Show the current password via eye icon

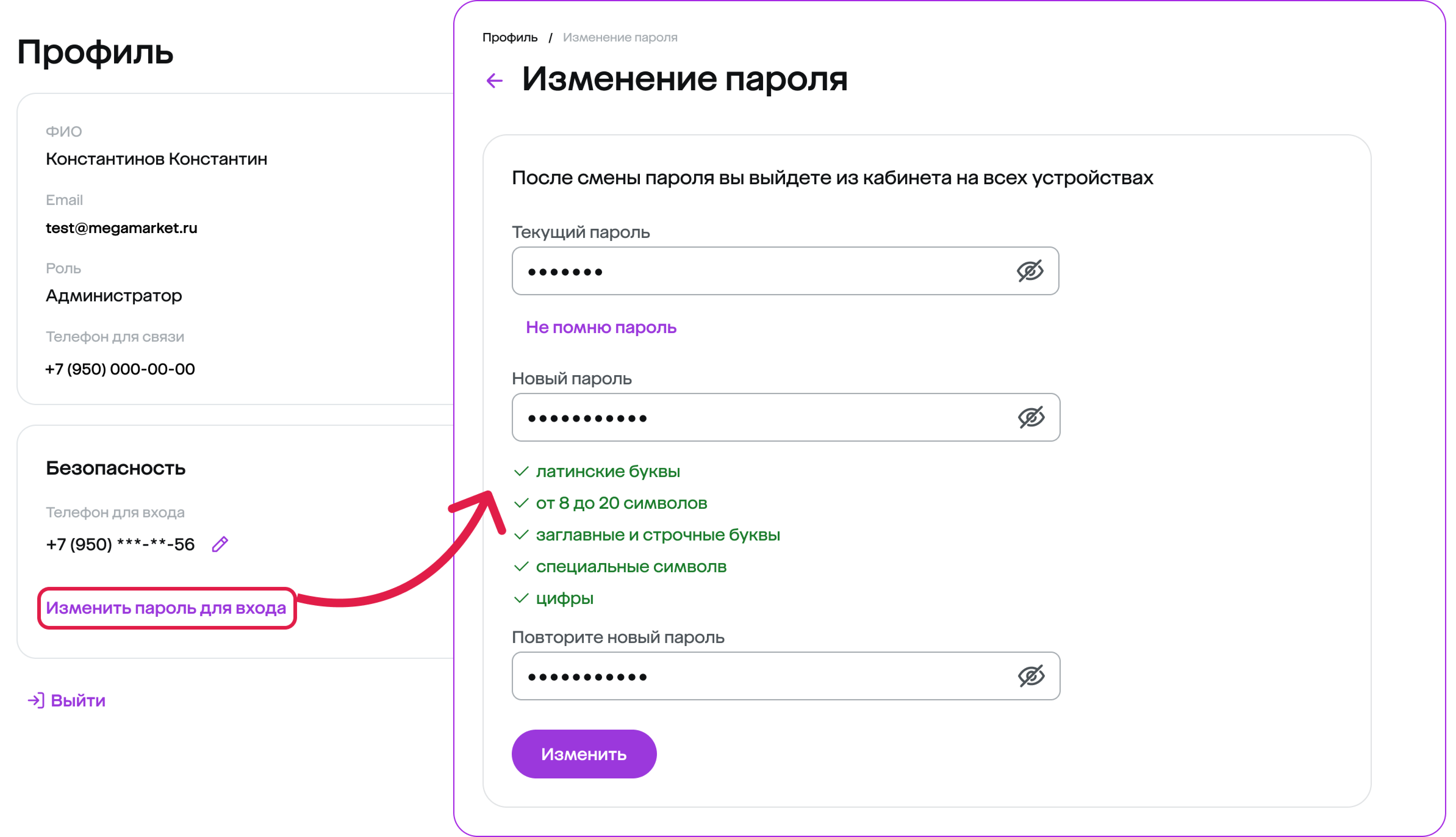pos(1030,271)
